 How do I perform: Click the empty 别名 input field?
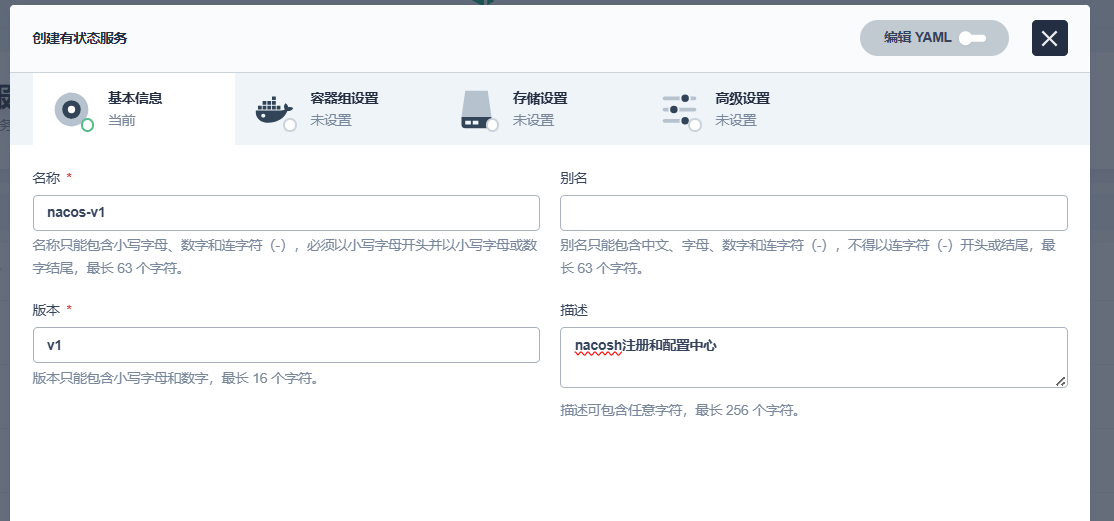[x=813, y=213]
